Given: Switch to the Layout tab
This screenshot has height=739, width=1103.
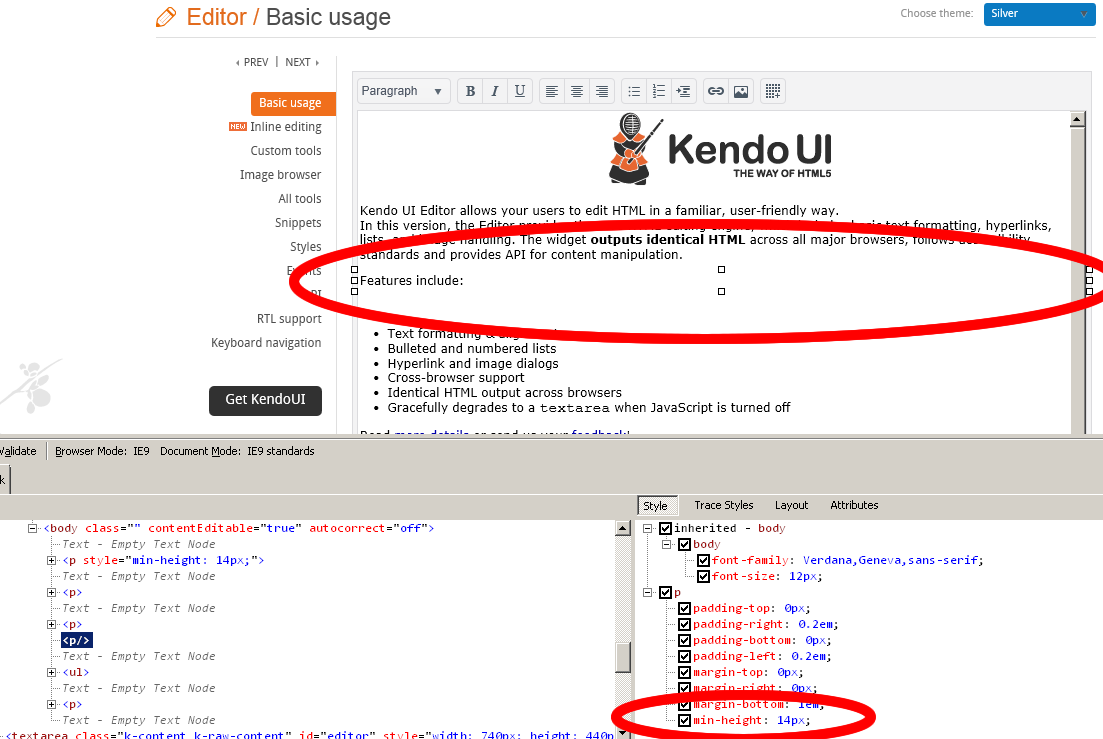Looking at the screenshot, I should pos(791,506).
